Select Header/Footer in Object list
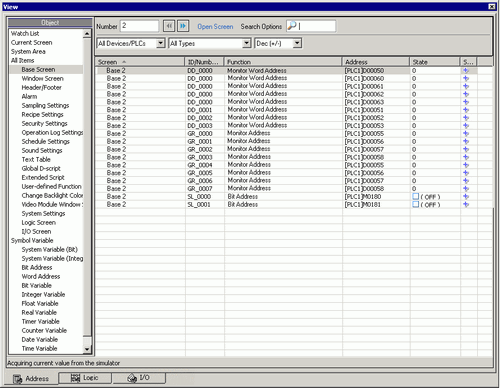500x388 pixels. pos(41,87)
